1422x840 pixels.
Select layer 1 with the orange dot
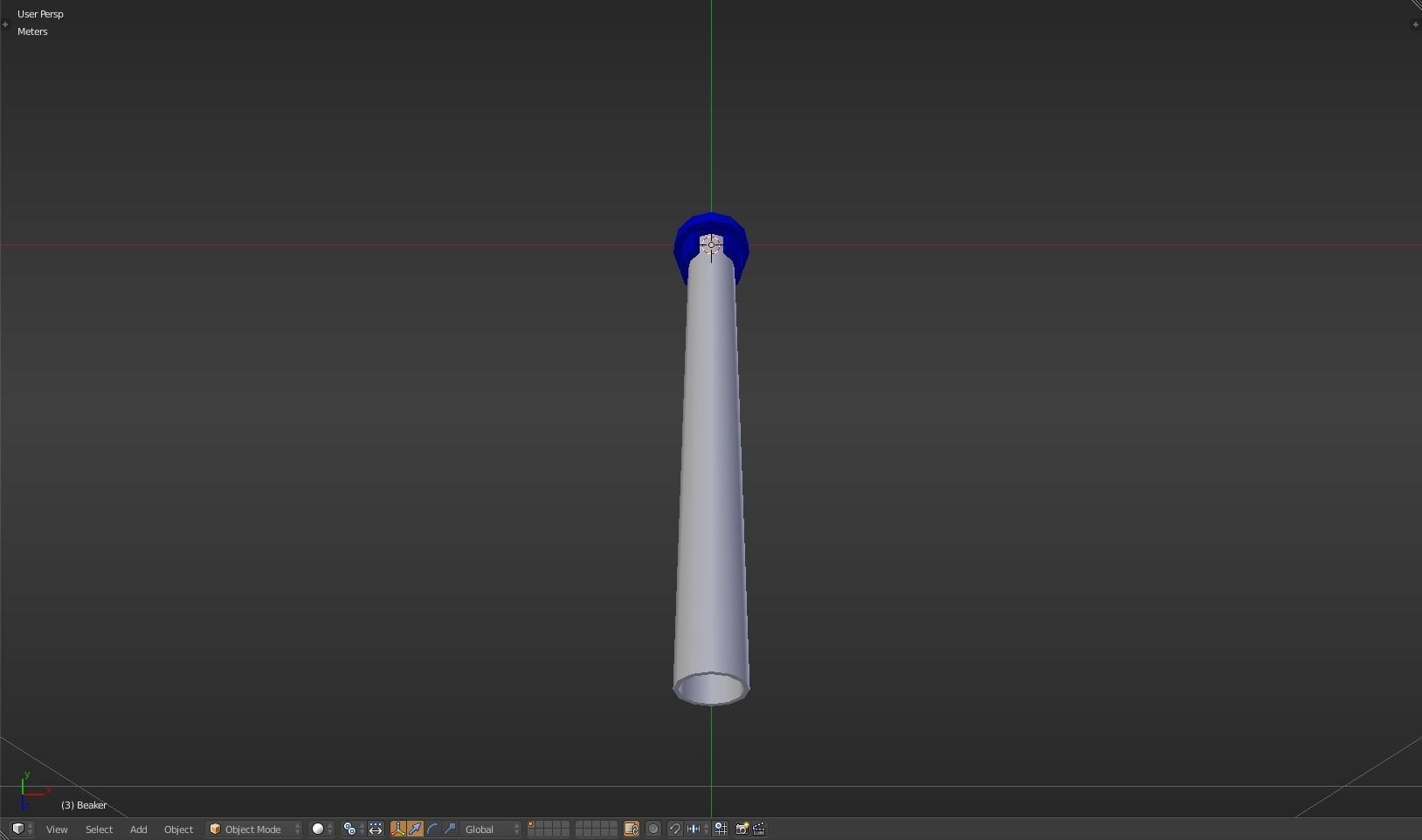point(531,825)
